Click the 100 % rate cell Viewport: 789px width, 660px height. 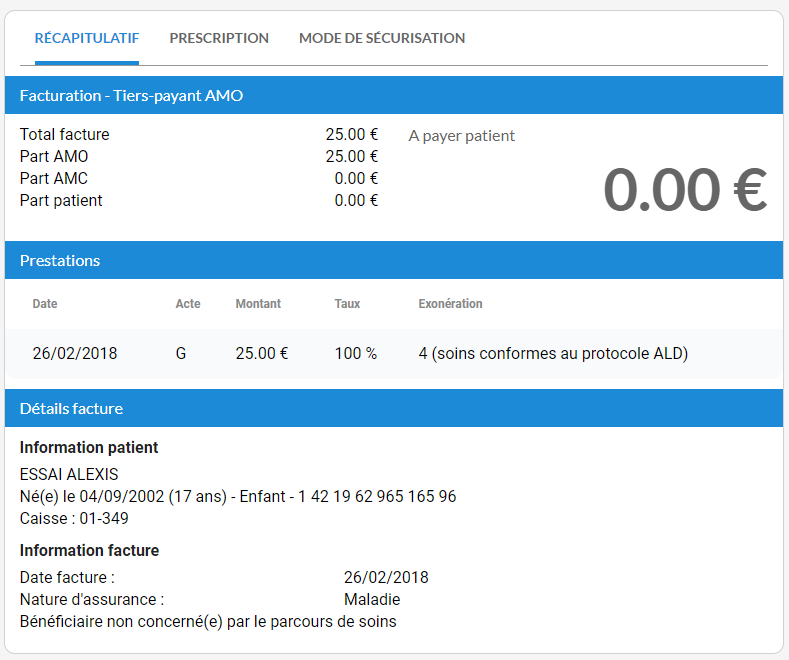(355, 353)
